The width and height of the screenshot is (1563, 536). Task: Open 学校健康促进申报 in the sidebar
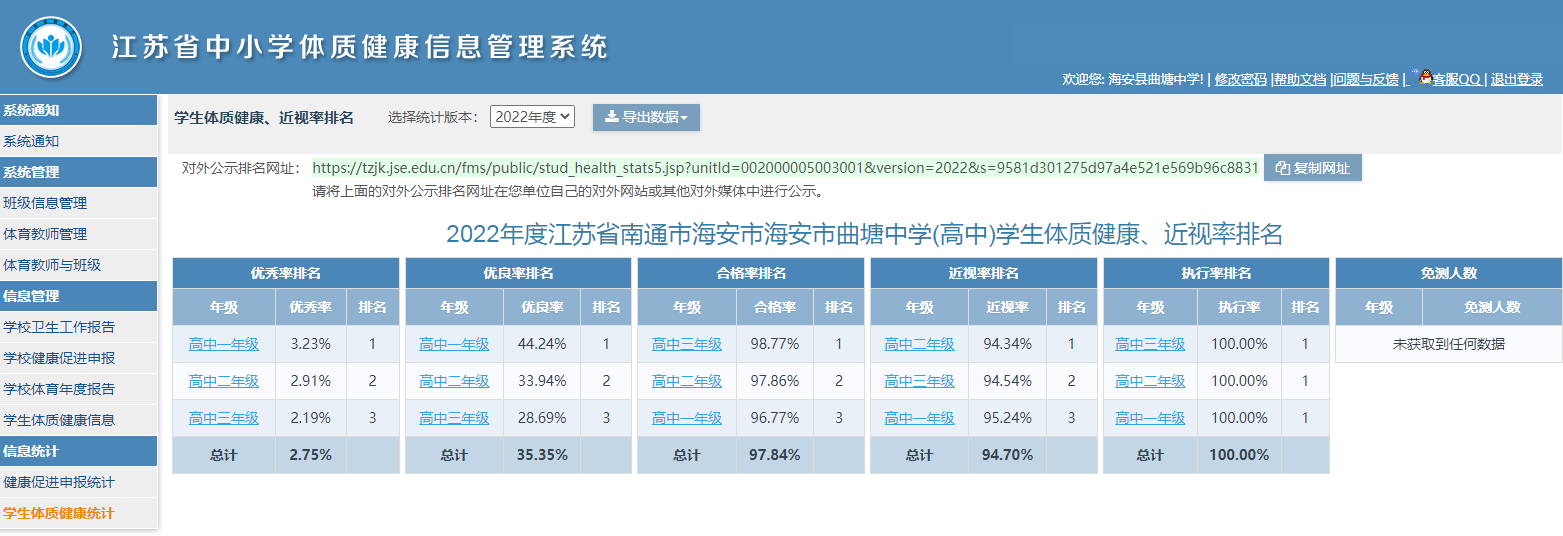click(79, 358)
